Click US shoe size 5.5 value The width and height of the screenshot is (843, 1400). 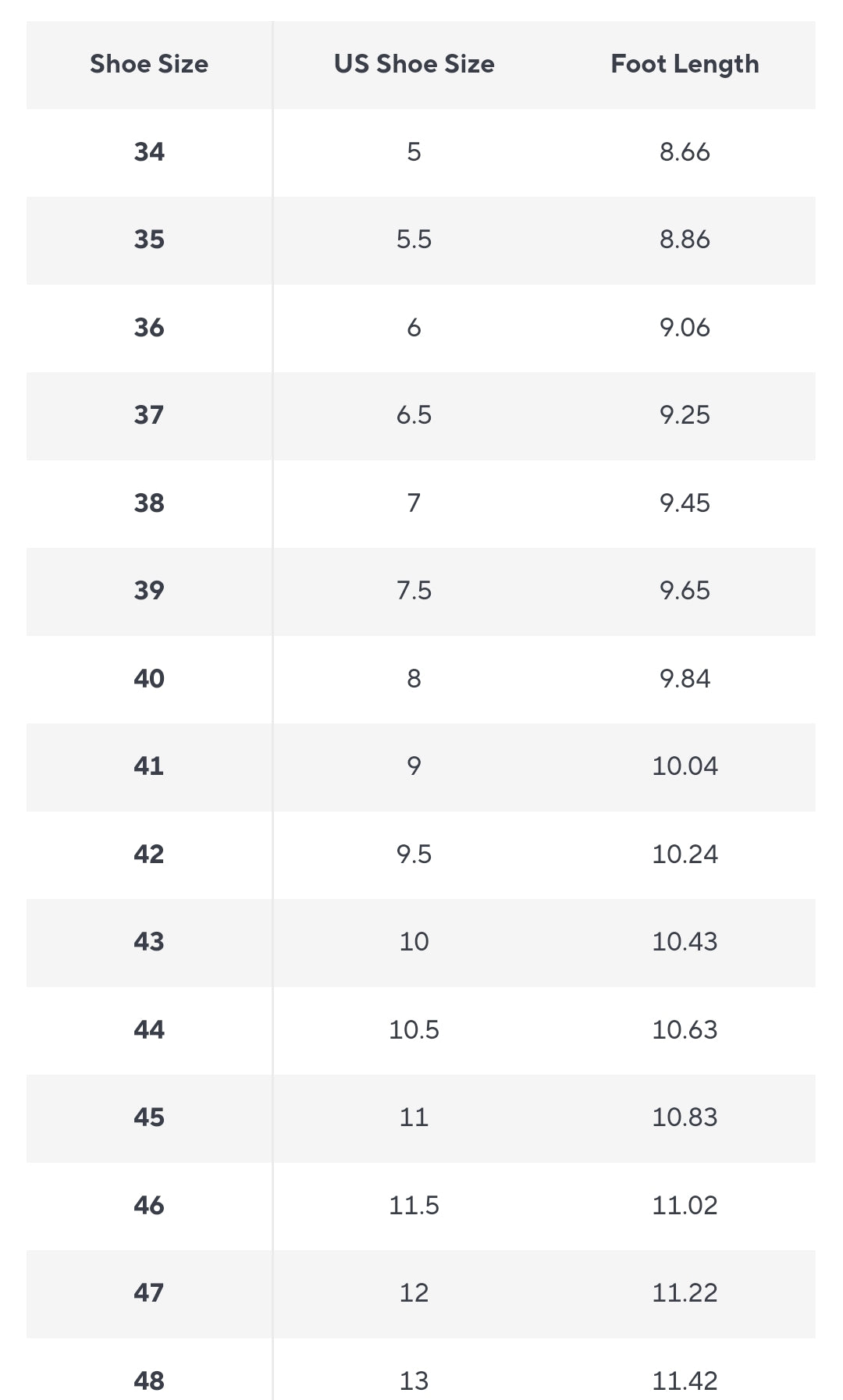click(x=414, y=239)
